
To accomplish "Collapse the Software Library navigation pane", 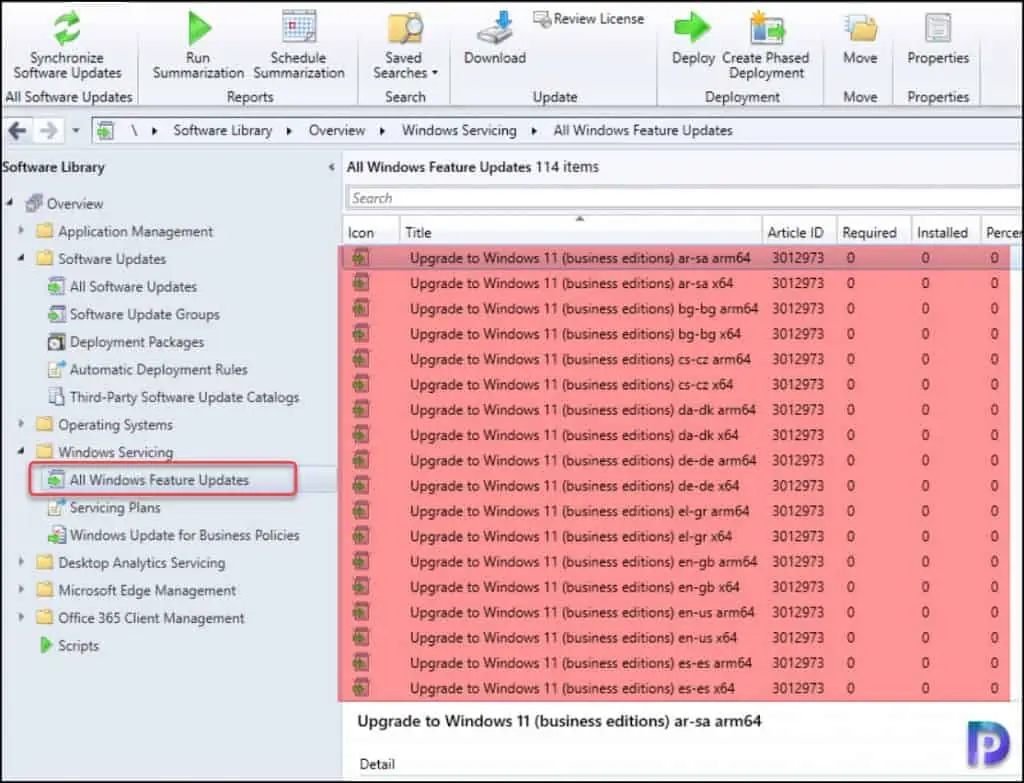I will tap(332, 167).
